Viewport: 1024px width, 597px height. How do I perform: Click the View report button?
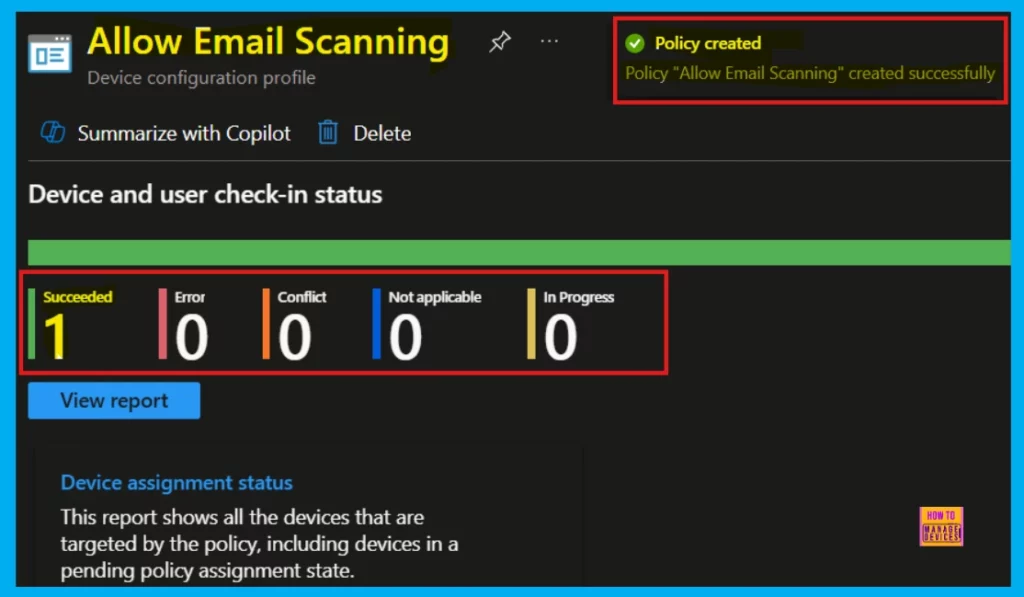coord(114,400)
